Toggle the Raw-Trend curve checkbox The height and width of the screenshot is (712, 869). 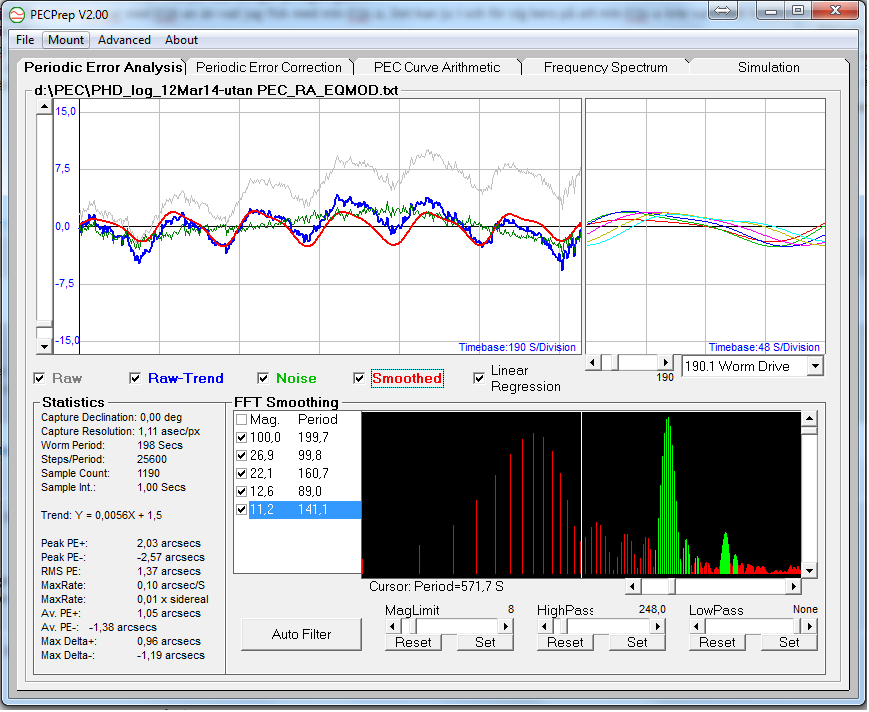(135, 378)
